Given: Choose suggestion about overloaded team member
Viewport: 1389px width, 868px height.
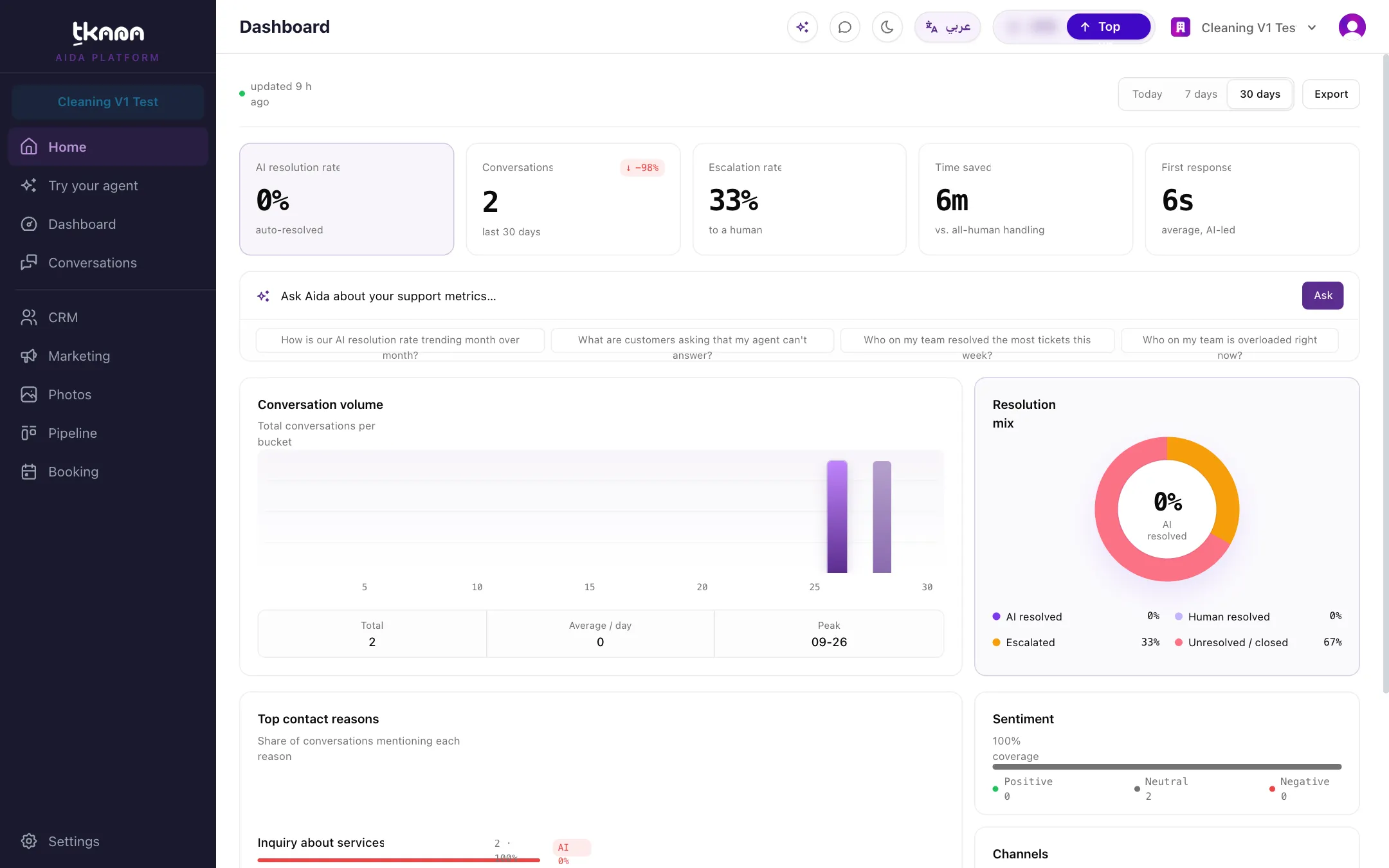Looking at the screenshot, I should pyautogui.click(x=1230, y=341).
